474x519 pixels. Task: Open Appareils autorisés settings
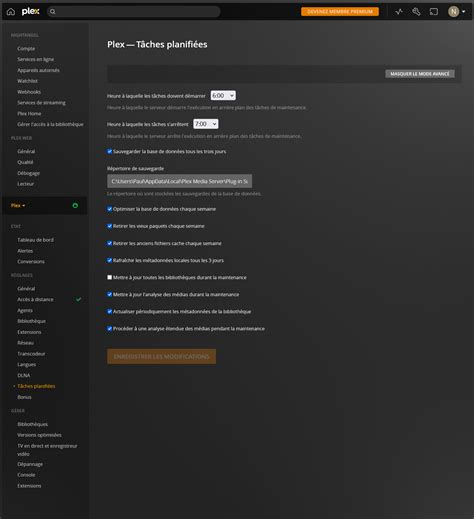(38, 70)
